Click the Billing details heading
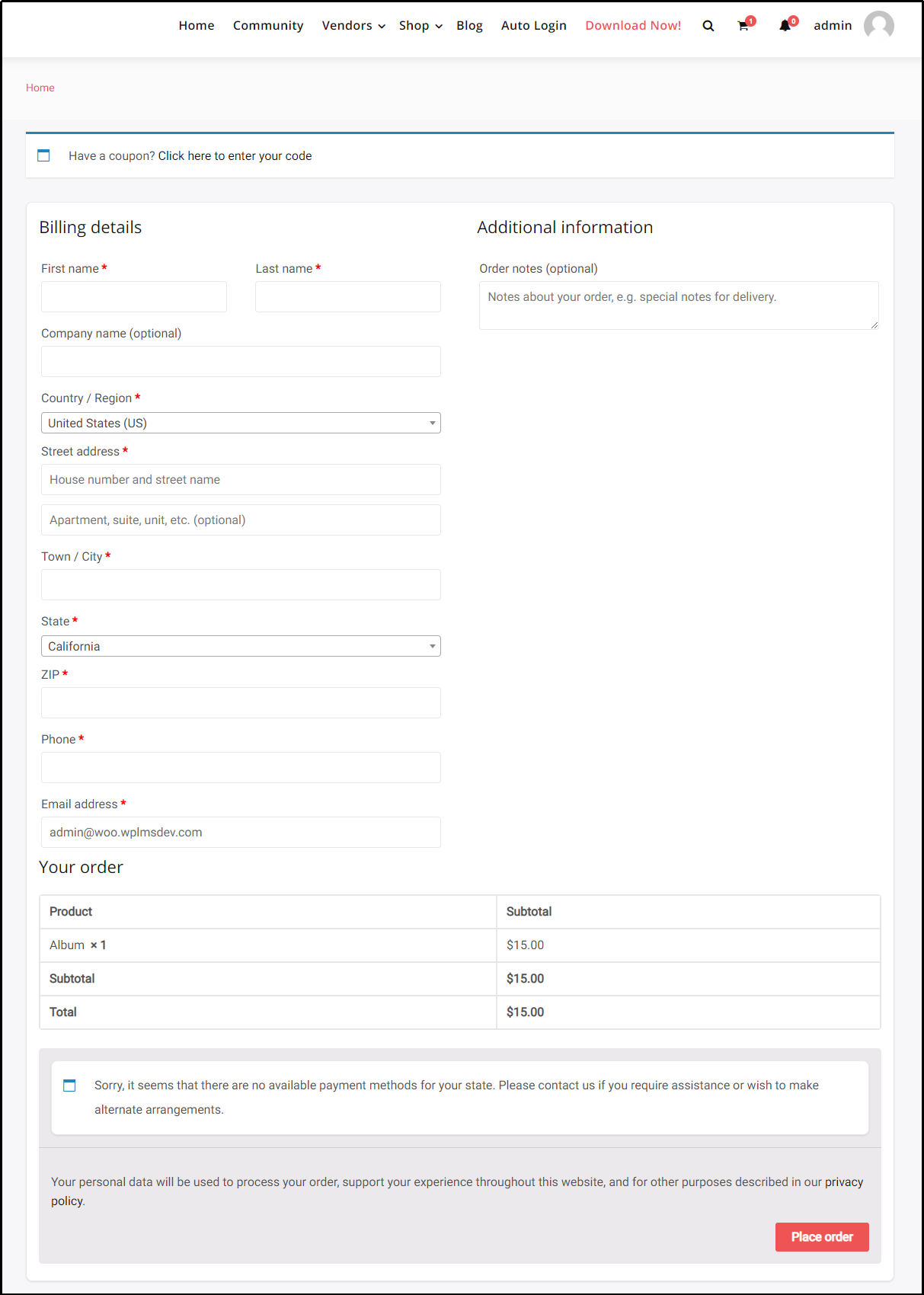The height and width of the screenshot is (1295, 924). [91, 227]
